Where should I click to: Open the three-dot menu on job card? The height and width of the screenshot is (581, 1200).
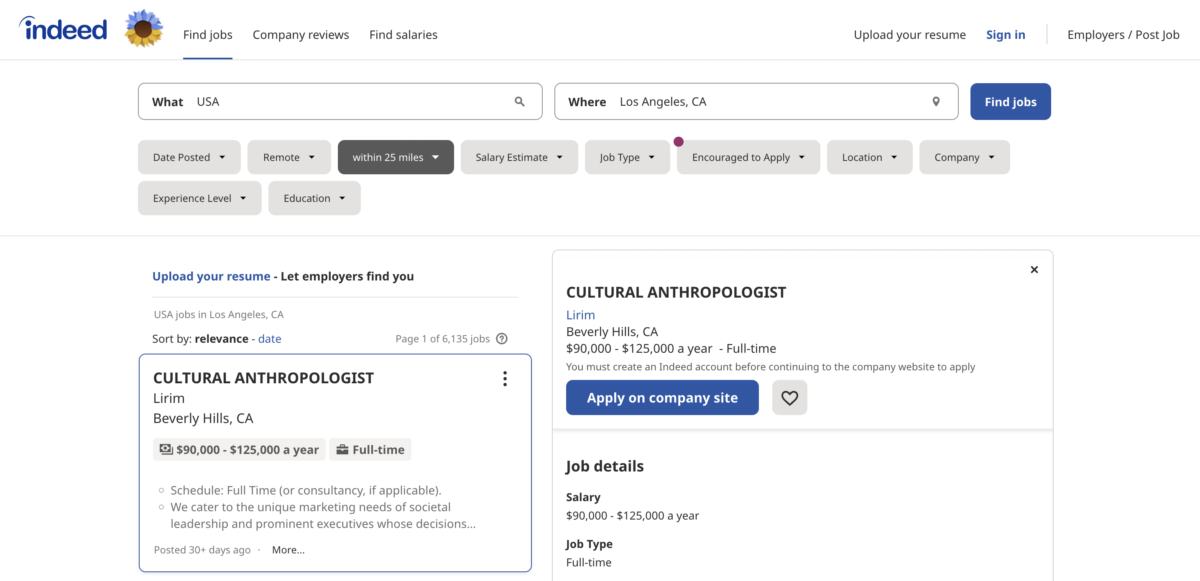point(505,379)
